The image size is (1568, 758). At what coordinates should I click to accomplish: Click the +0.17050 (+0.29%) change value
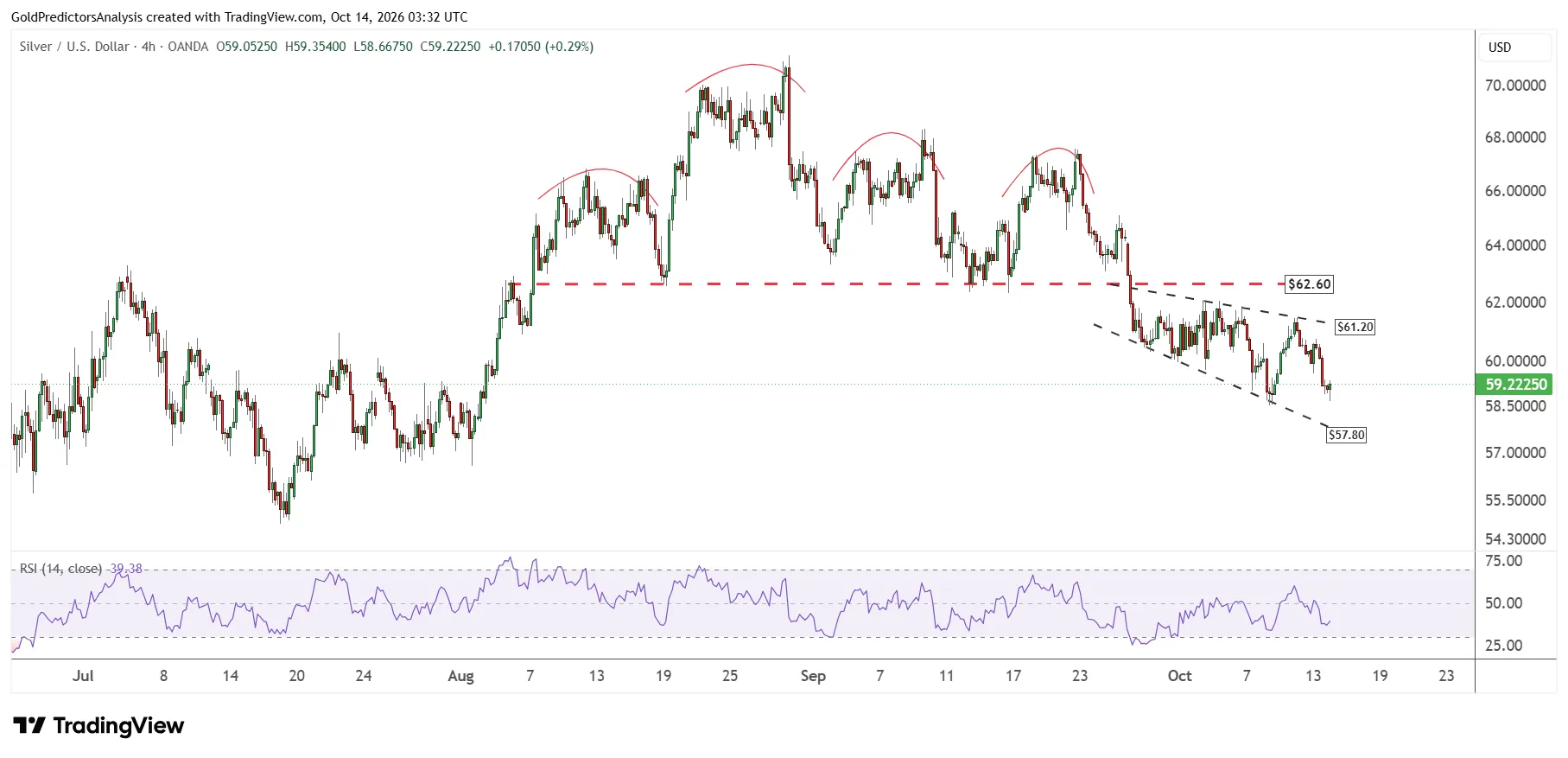(541, 47)
